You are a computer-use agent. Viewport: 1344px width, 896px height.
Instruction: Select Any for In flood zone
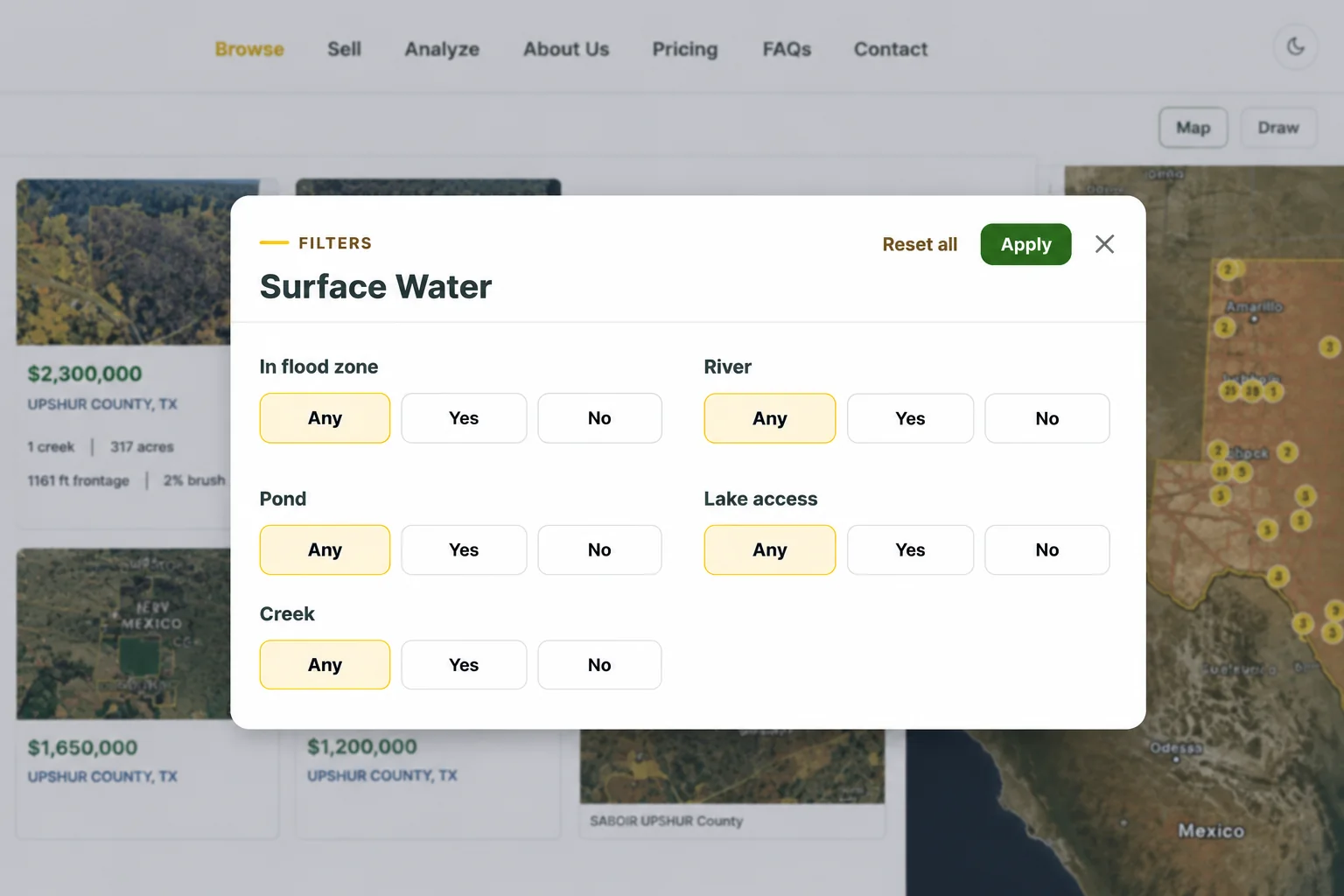tap(325, 418)
